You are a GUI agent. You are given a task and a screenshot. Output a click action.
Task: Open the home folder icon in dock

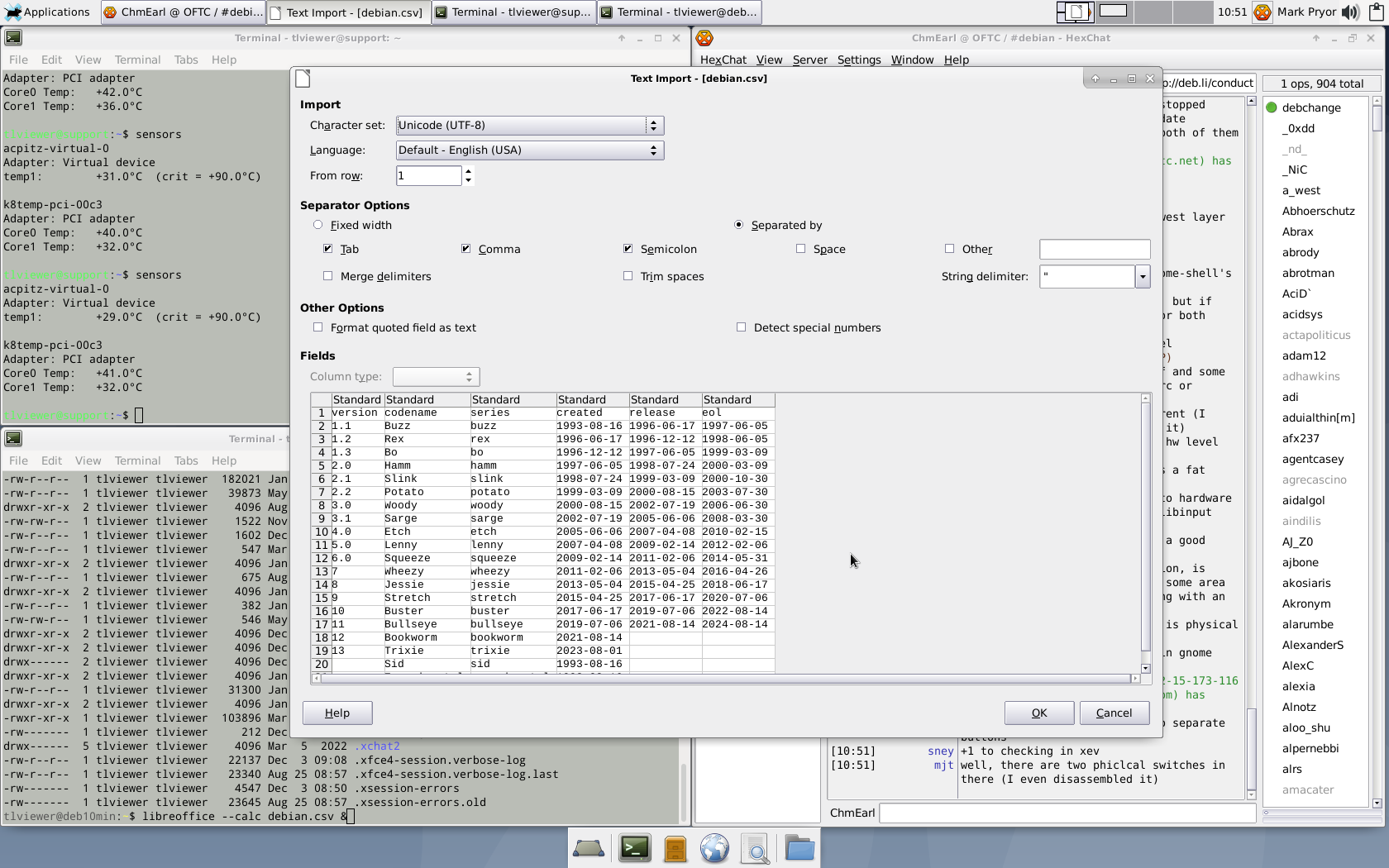(800, 848)
